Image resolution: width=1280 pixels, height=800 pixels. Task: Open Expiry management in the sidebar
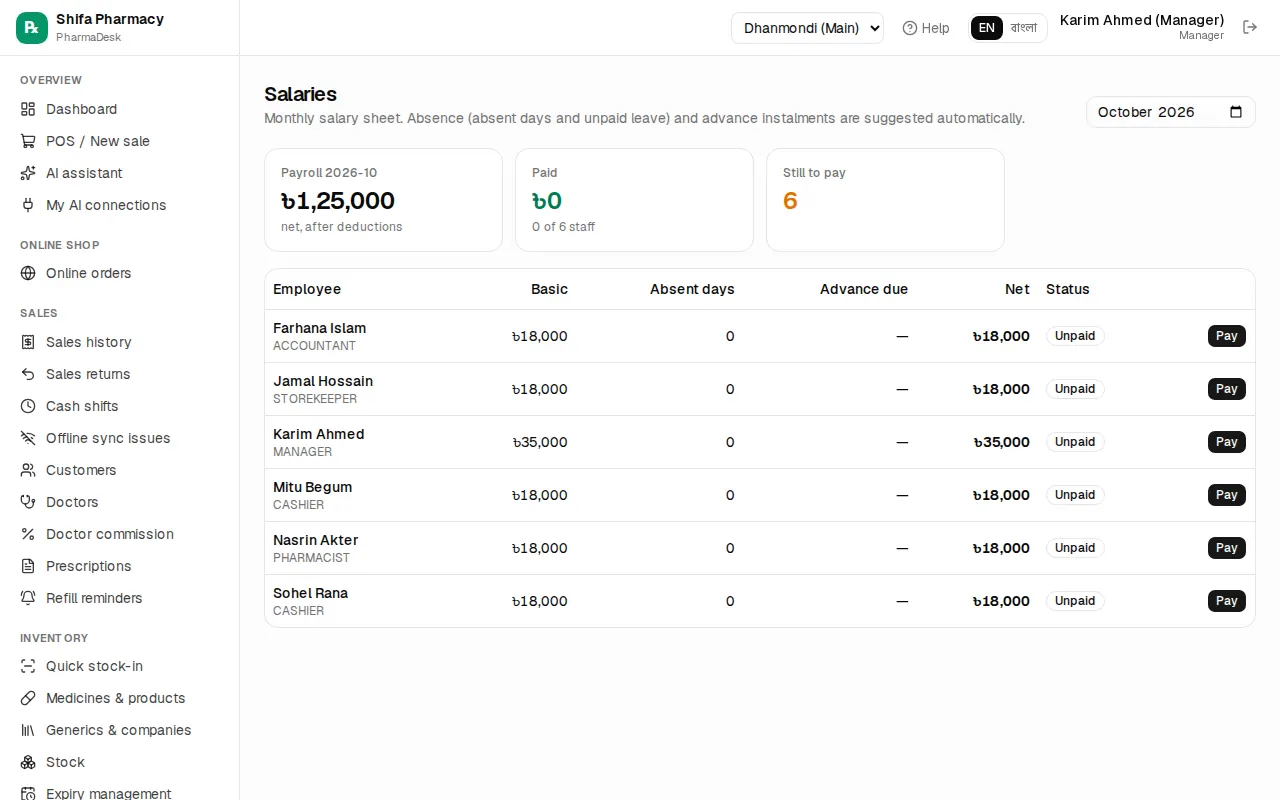pos(120,792)
